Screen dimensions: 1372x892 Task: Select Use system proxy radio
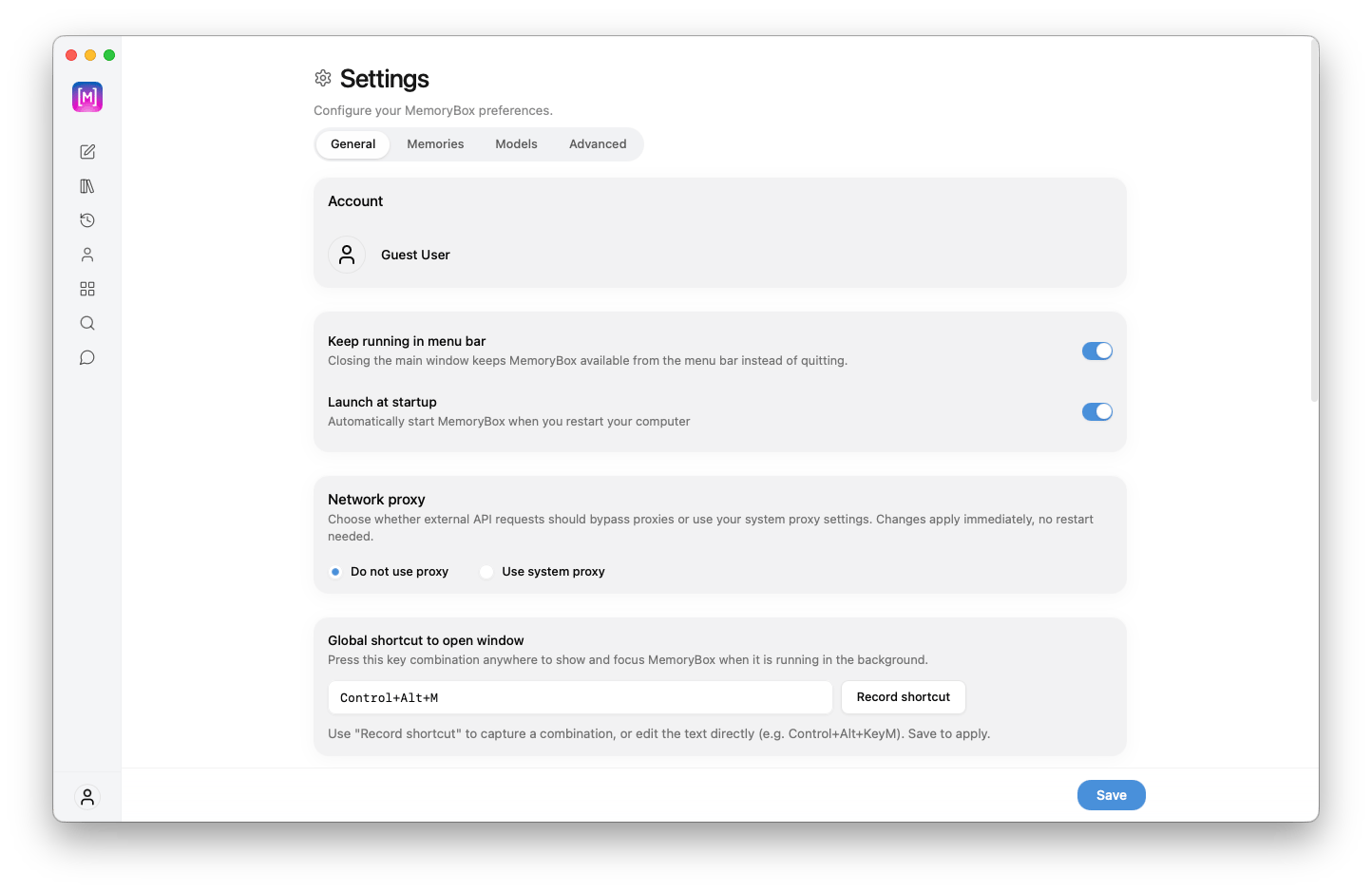click(486, 572)
